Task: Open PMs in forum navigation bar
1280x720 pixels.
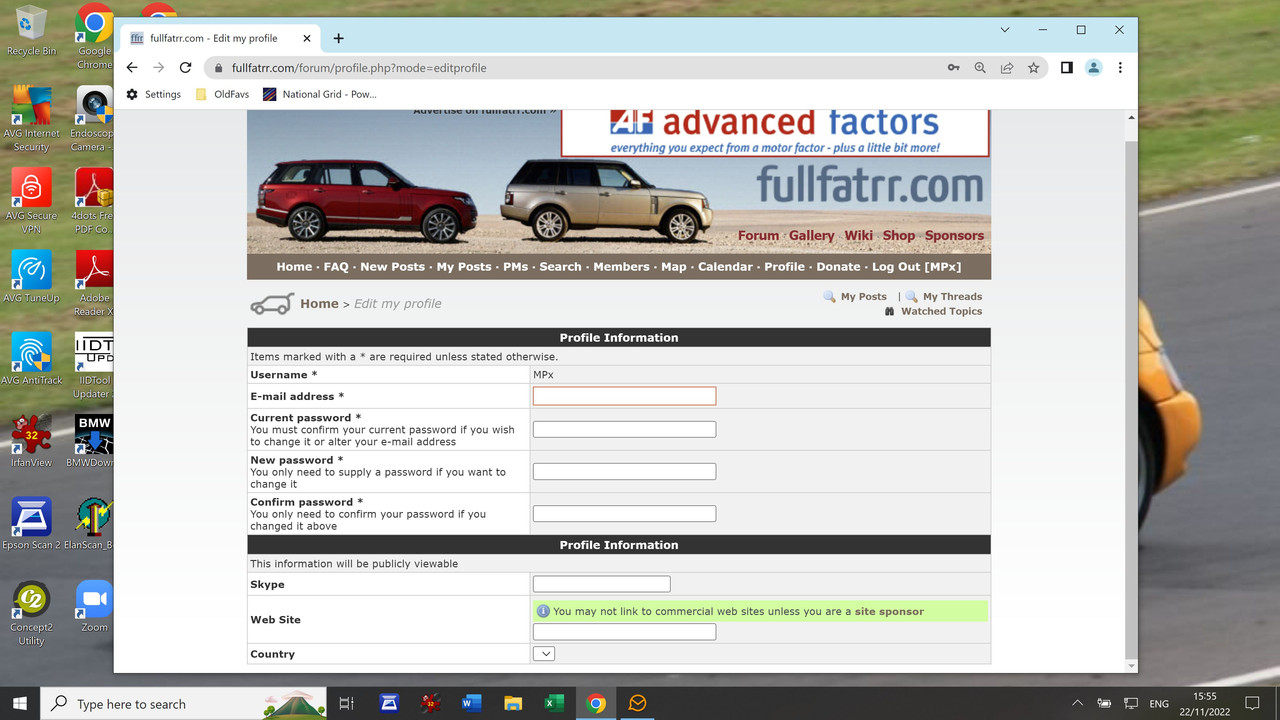Action: [x=515, y=267]
